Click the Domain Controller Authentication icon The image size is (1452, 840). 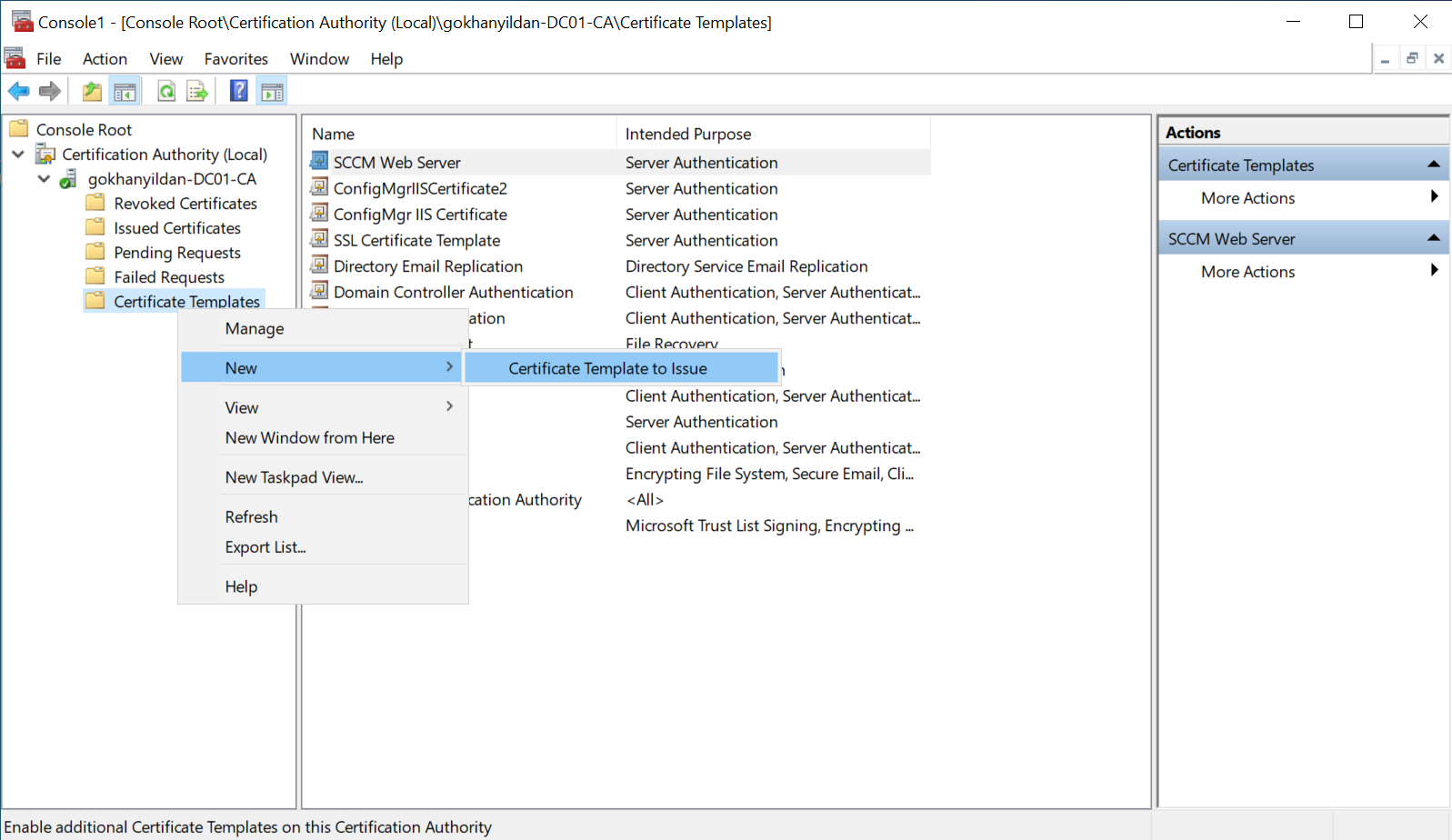319,290
